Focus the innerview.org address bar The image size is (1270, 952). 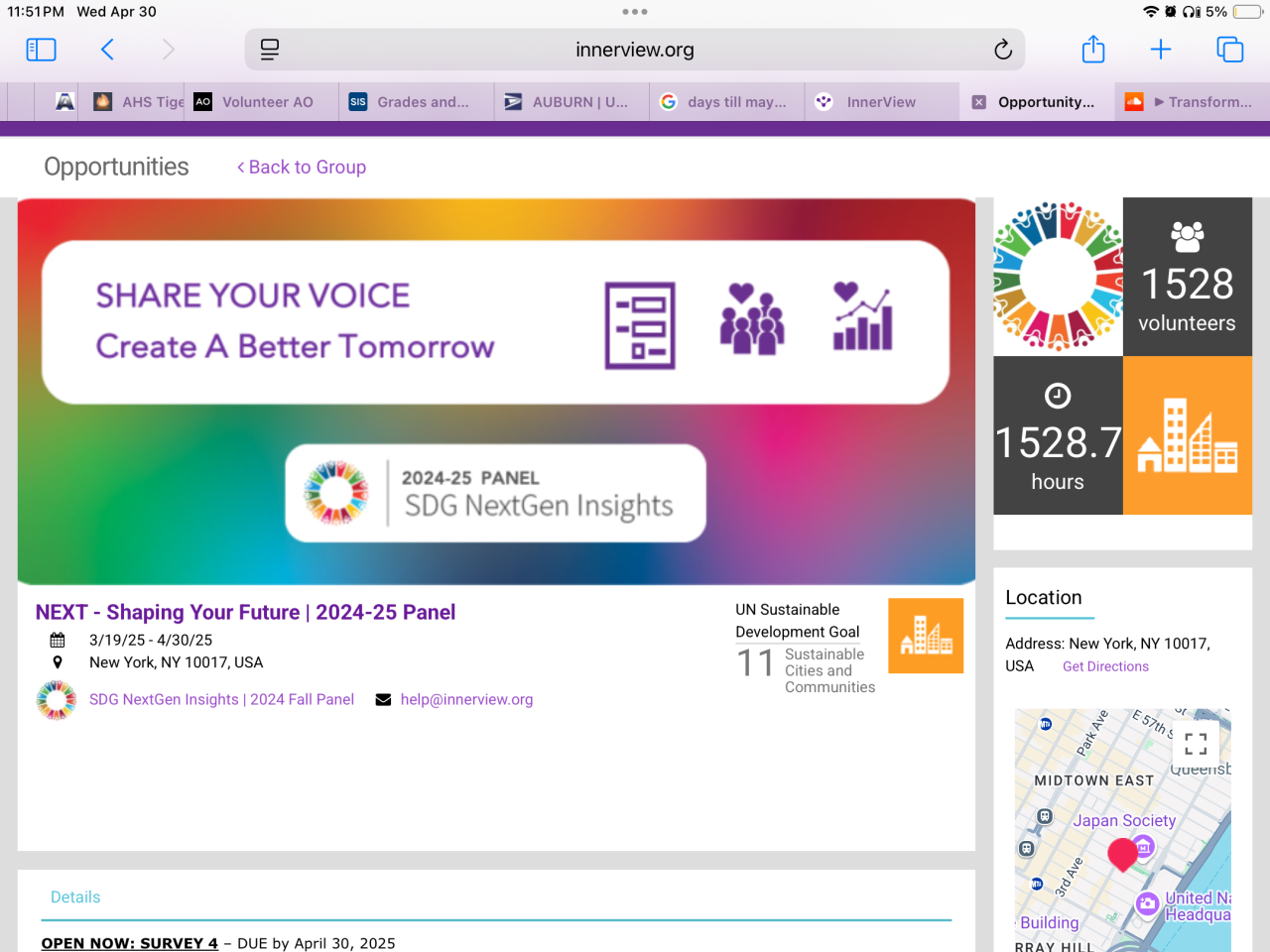635,50
